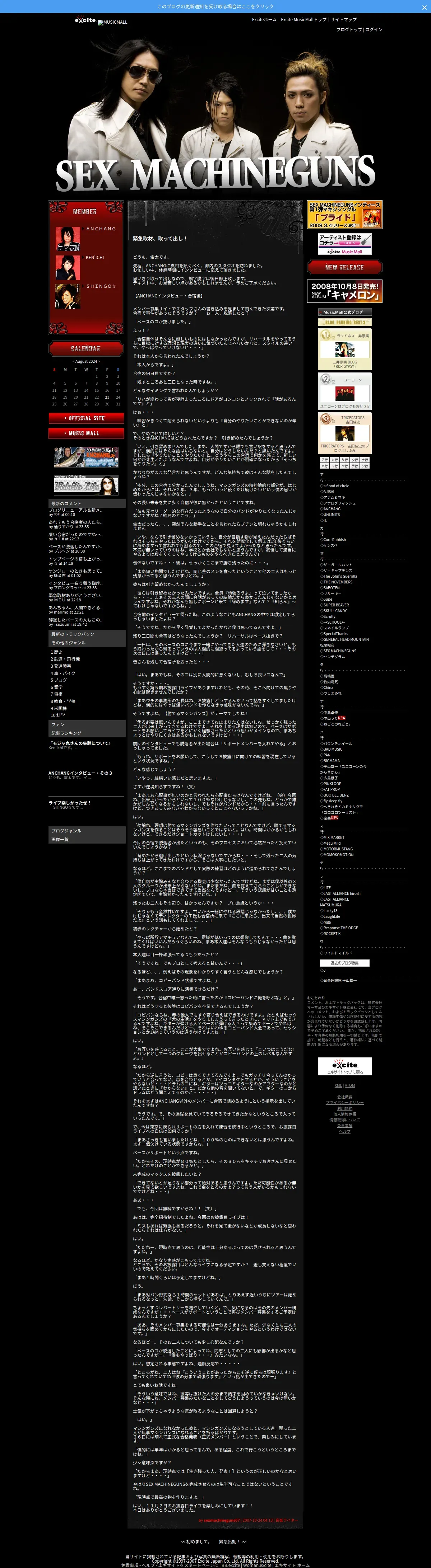Jump to カ行 artist index
This screenshot has width=431, height=1568.
pos(335,460)
